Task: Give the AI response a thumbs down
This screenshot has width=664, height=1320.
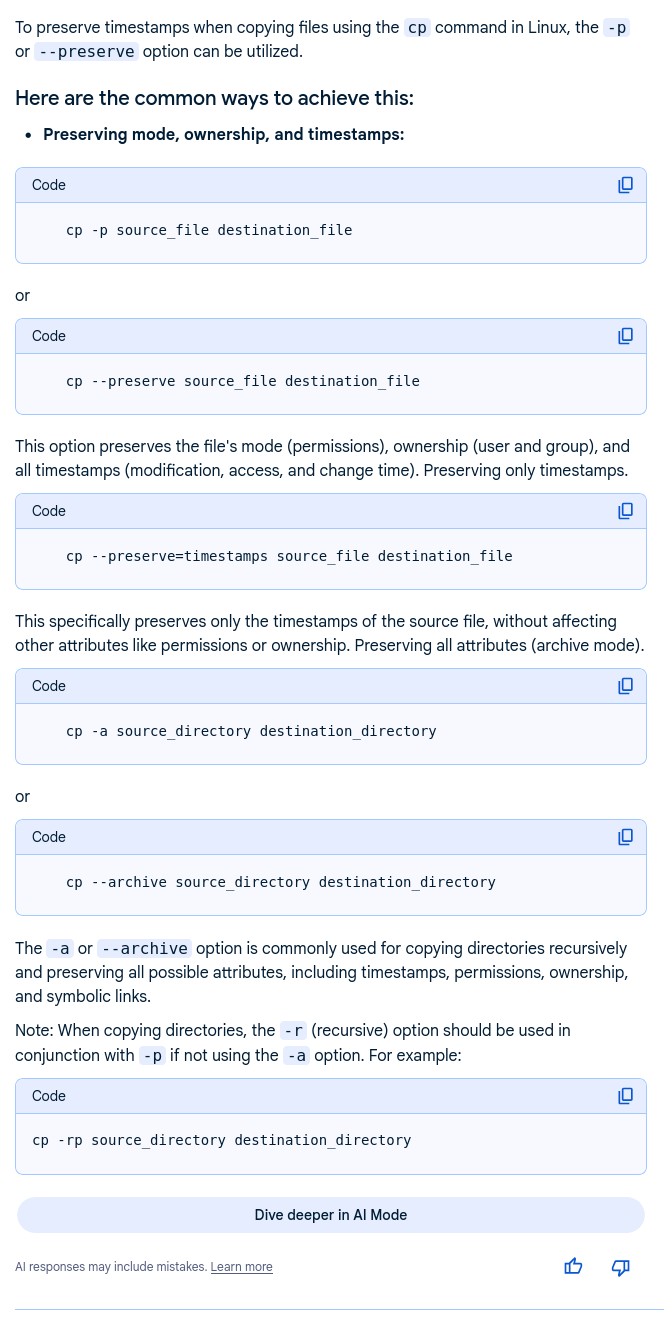Action: (x=620, y=1267)
